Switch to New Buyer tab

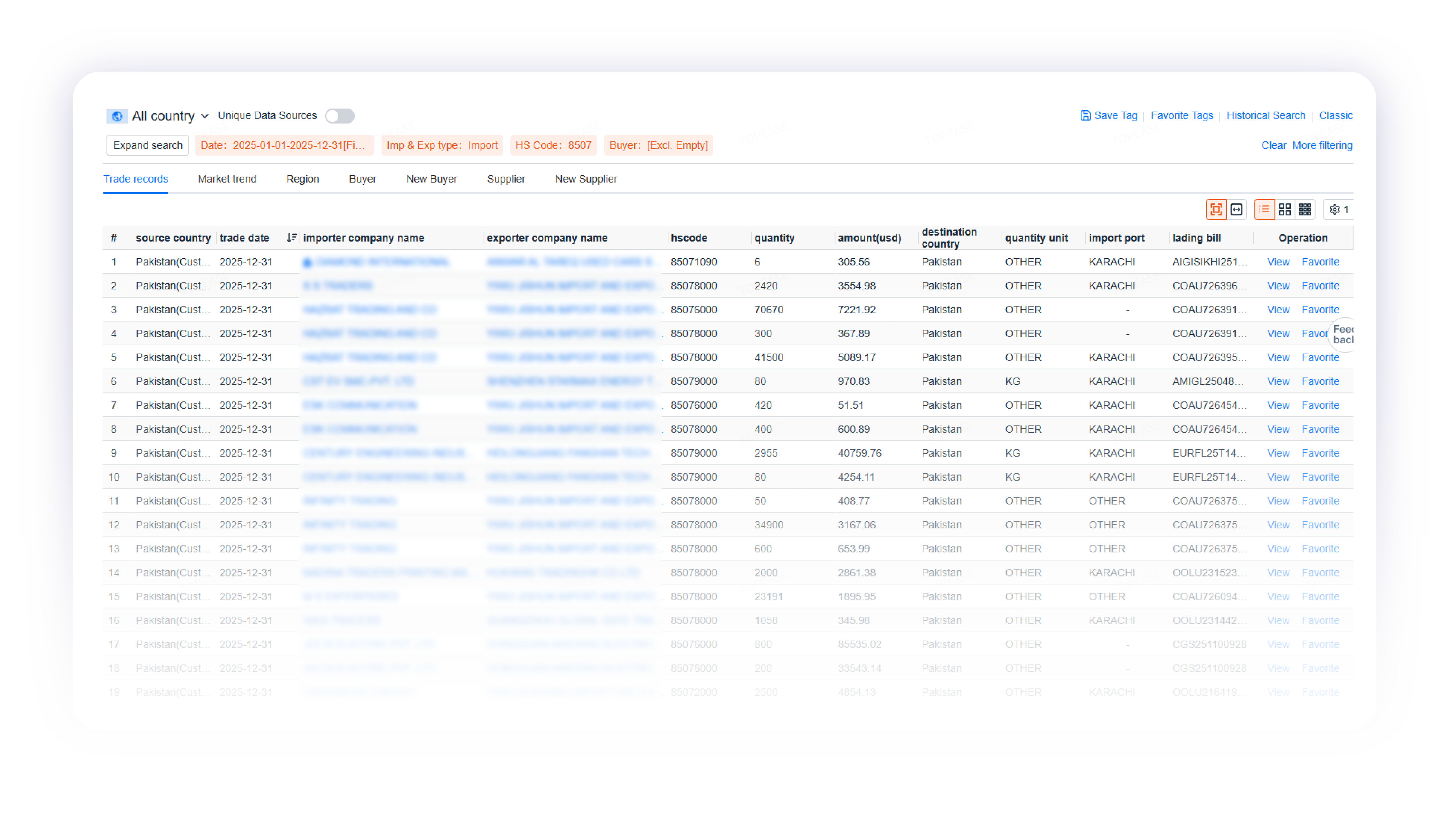tap(432, 179)
